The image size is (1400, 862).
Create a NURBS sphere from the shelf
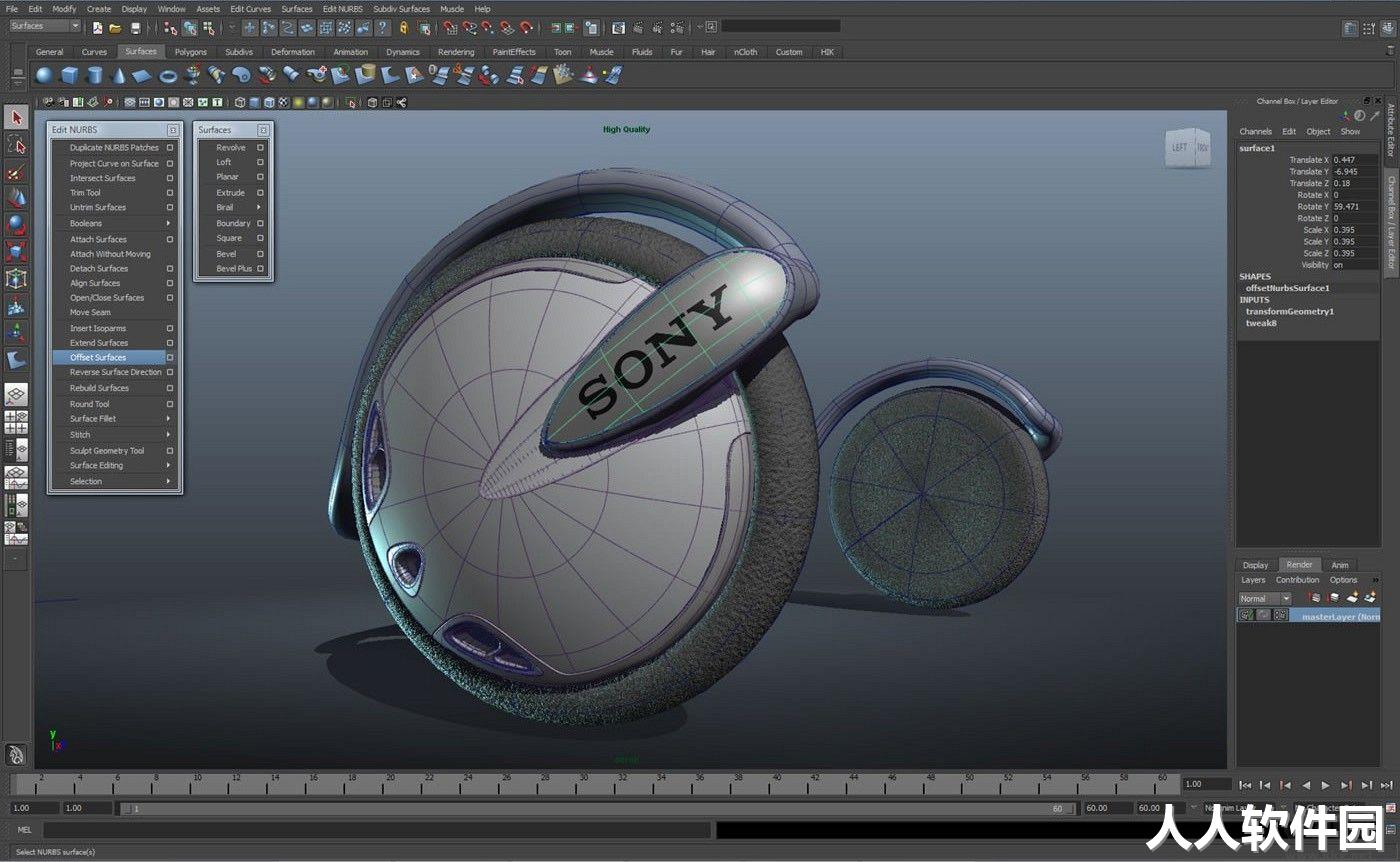pos(44,75)
